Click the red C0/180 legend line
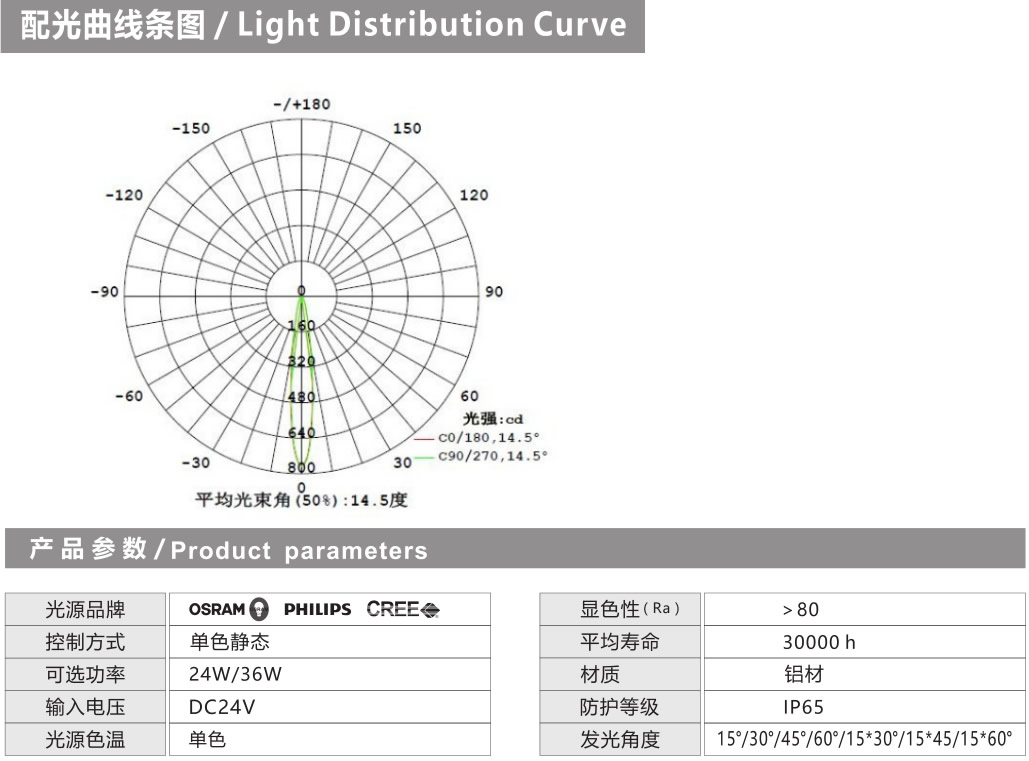Screen dimensions: 1029x761 [x=423, y=438]
